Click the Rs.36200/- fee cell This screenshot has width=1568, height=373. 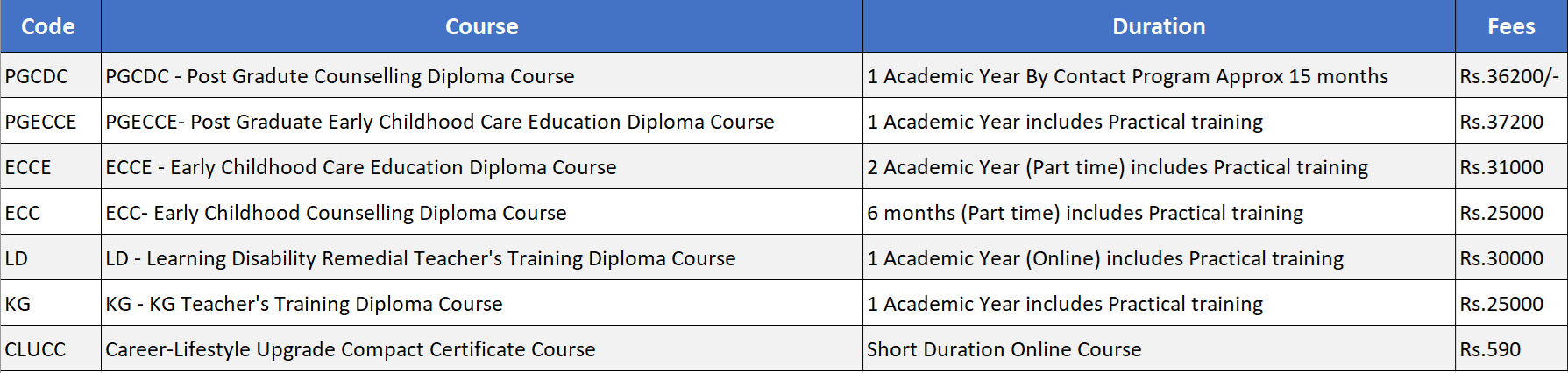[1509, 76]
